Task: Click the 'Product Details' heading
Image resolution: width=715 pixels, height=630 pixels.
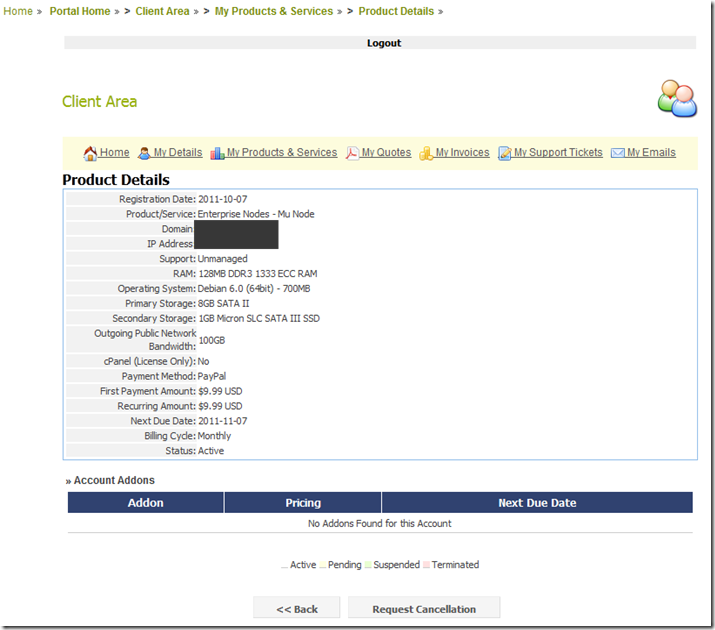Action: [x=116, y=180]
